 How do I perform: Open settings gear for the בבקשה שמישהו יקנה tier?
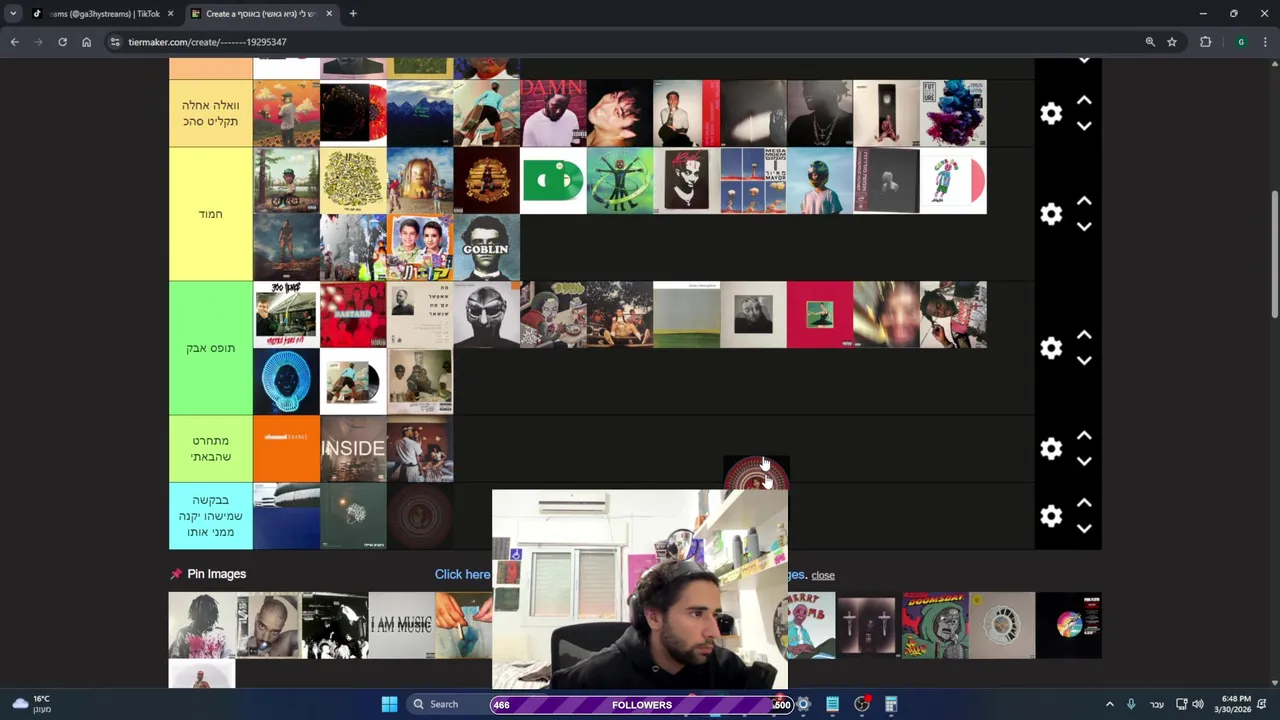click(x=1051, y=516)
